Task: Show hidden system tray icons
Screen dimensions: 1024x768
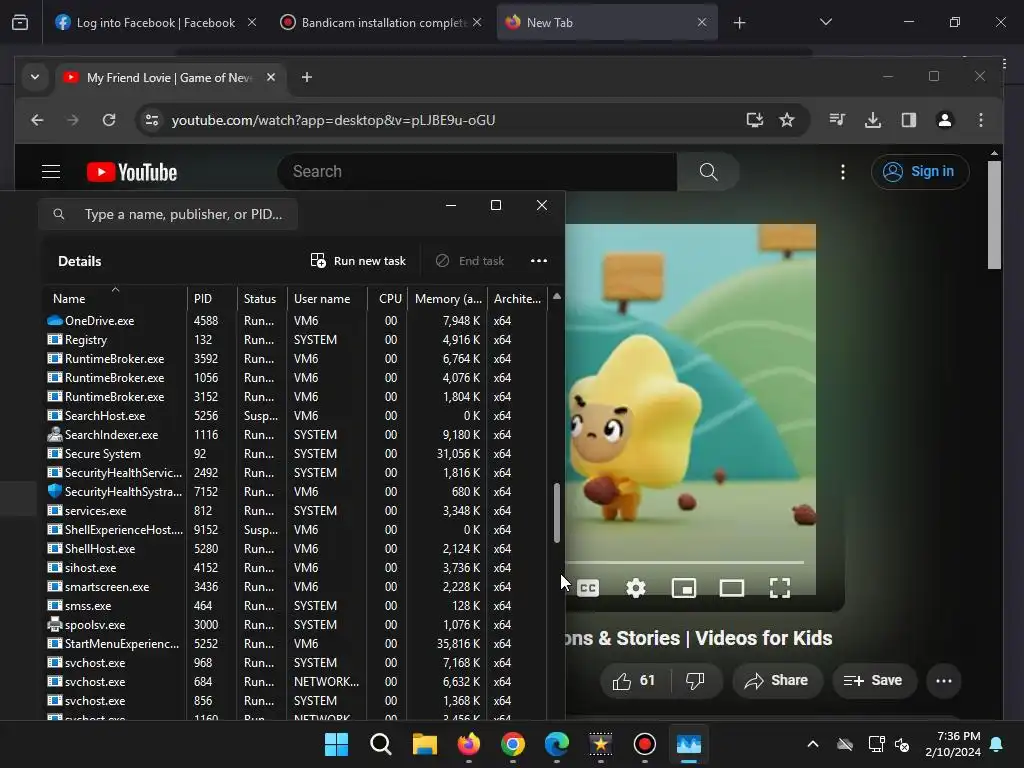Action: click(812, 744)
